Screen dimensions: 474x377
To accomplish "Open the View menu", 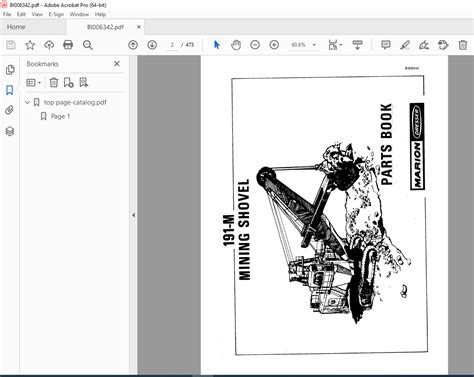I will pos(37,14).
